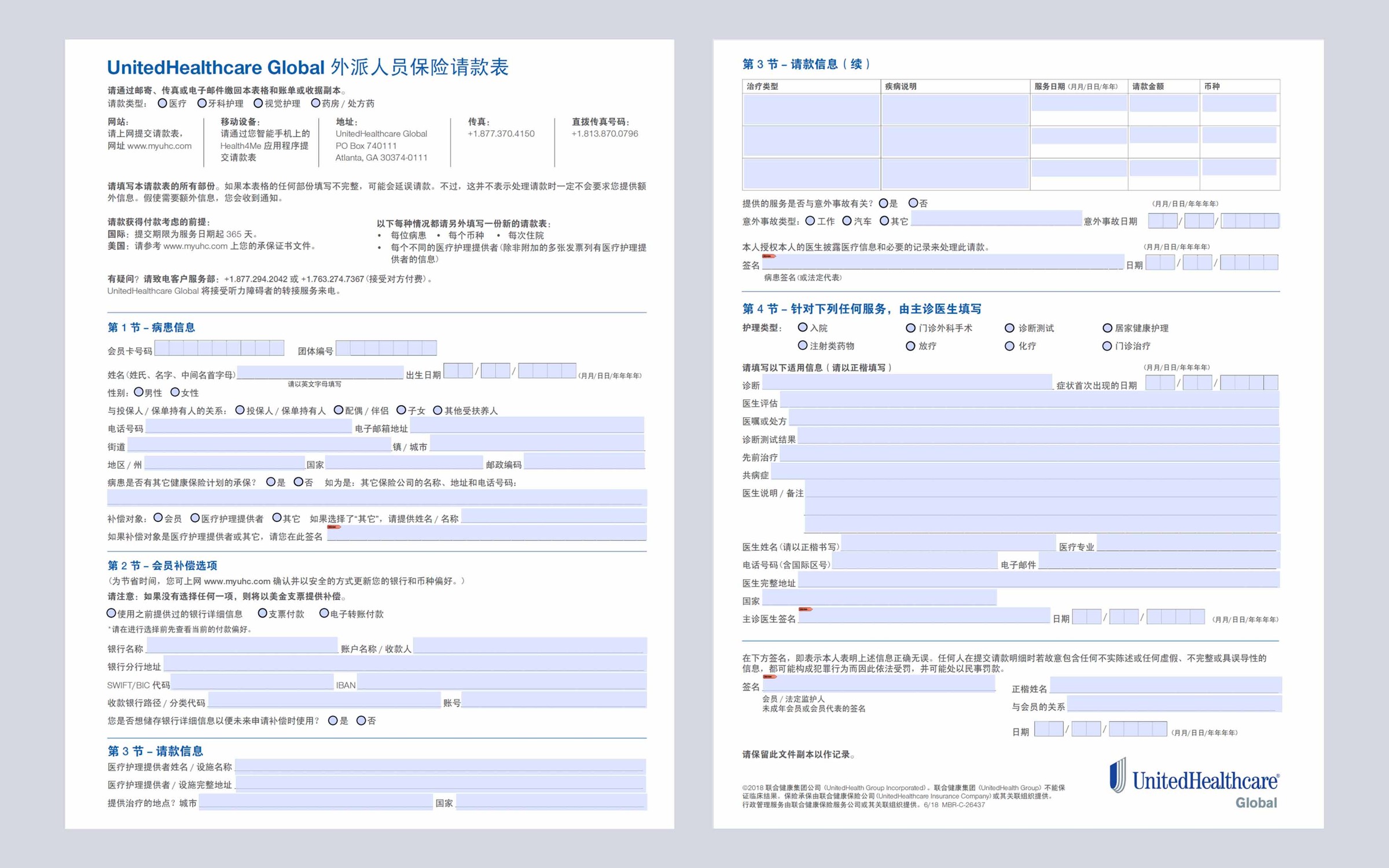The height and width of the screenshot is (868, 1389).
Task: Choose 医疗护理提供者 as reimbursement recipient
Action: 195,517
